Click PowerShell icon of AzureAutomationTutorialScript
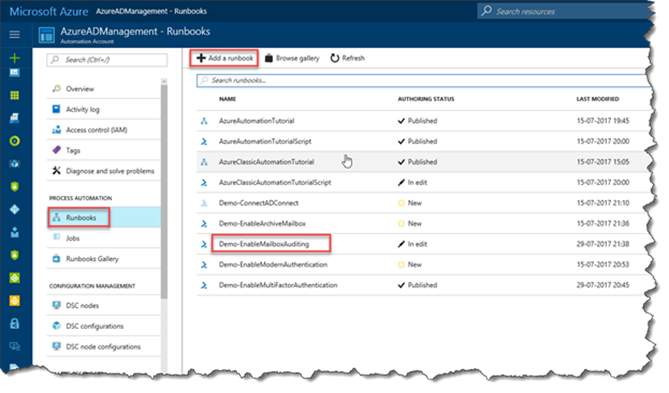The width and height of the screenshot is (669, 393). pos(204,141)
